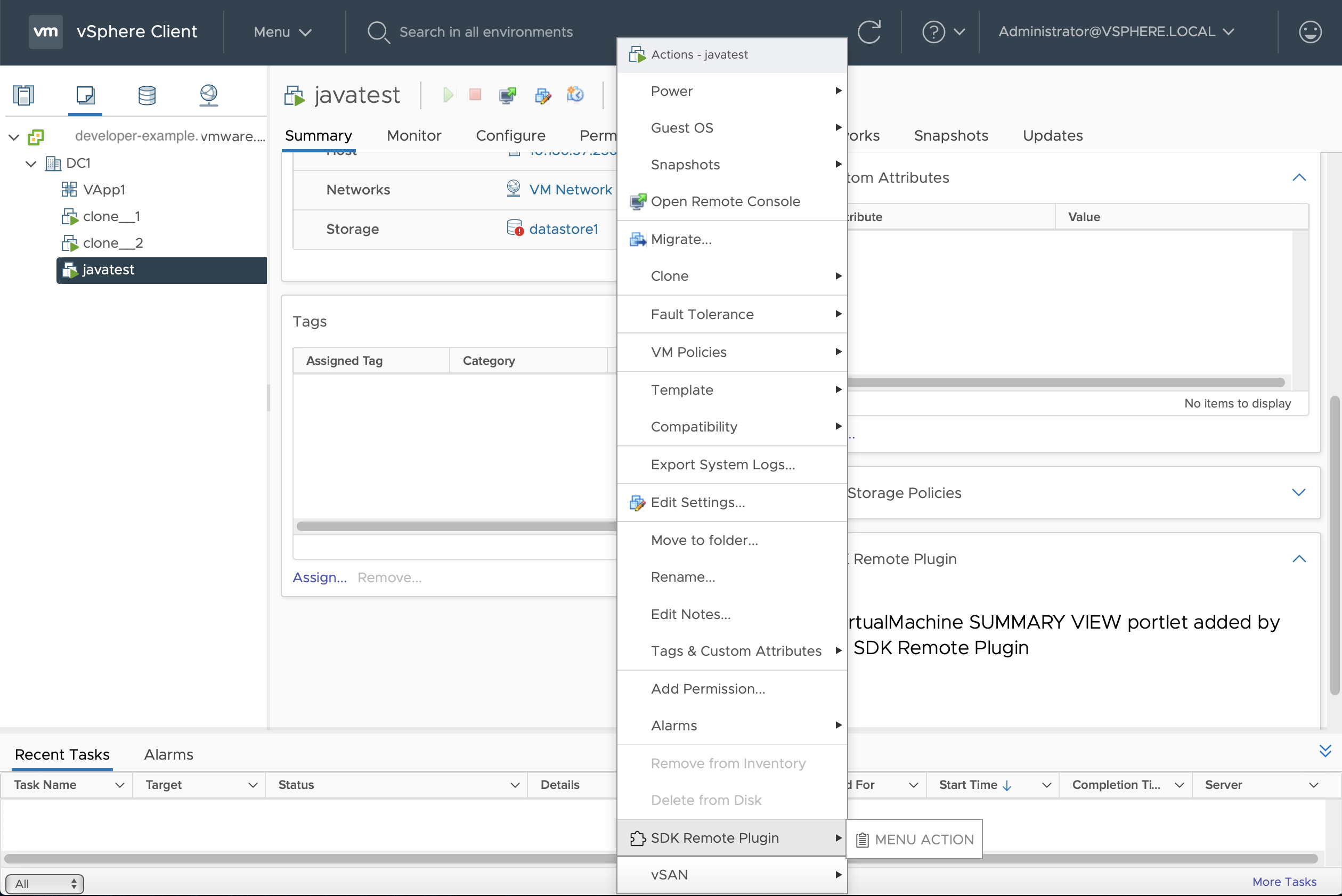Image resolution: width=1342 pixels, height=896 pixels.
Task: Click the Take Snapshot clock toolbar icon
Action: pos(575,94)
